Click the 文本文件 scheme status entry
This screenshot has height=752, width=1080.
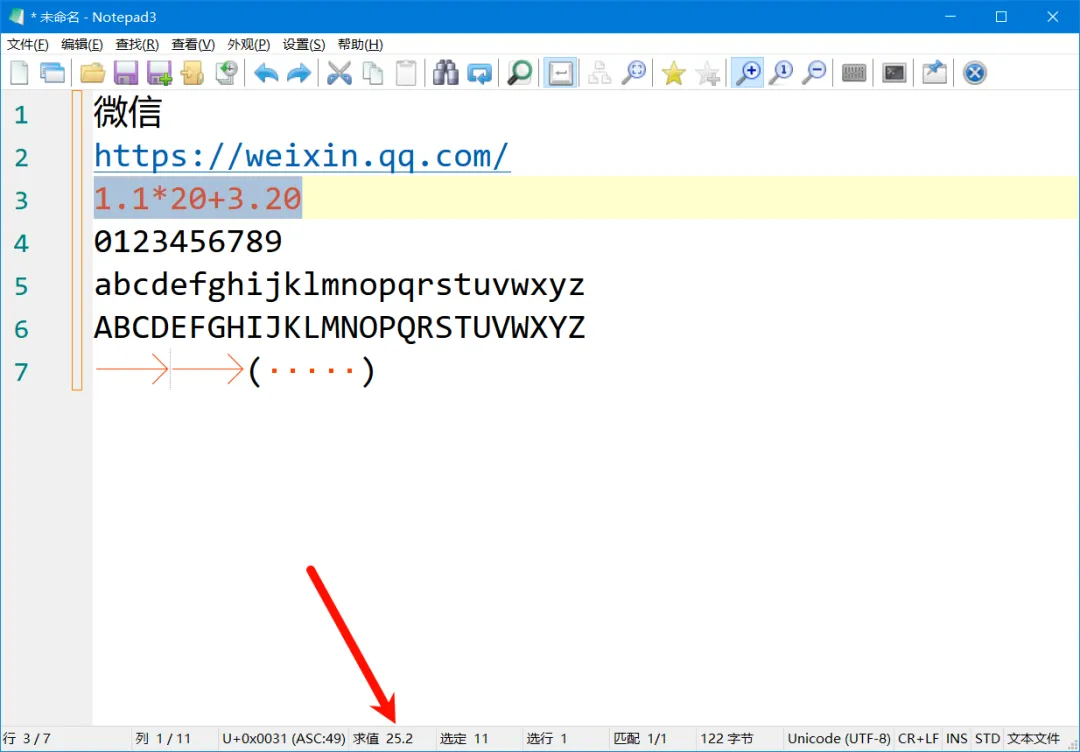[x=1034, y=739]
